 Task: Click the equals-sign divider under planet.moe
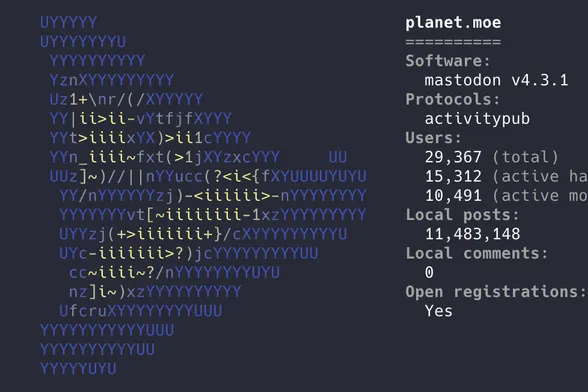[453, 42]
